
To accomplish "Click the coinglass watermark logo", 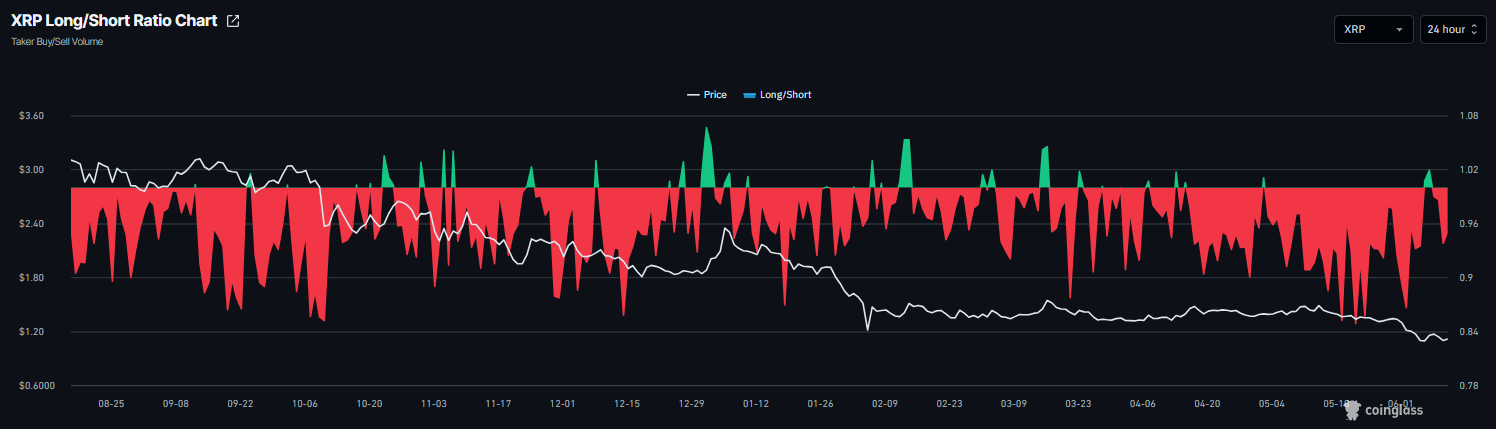I will 1386,409.
